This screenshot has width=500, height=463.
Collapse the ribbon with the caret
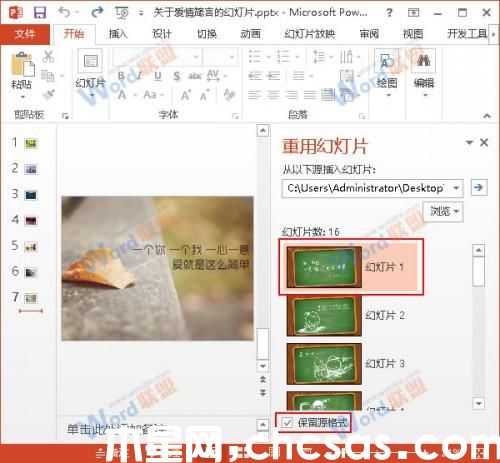pyautogui.click(x=487, y=116)
